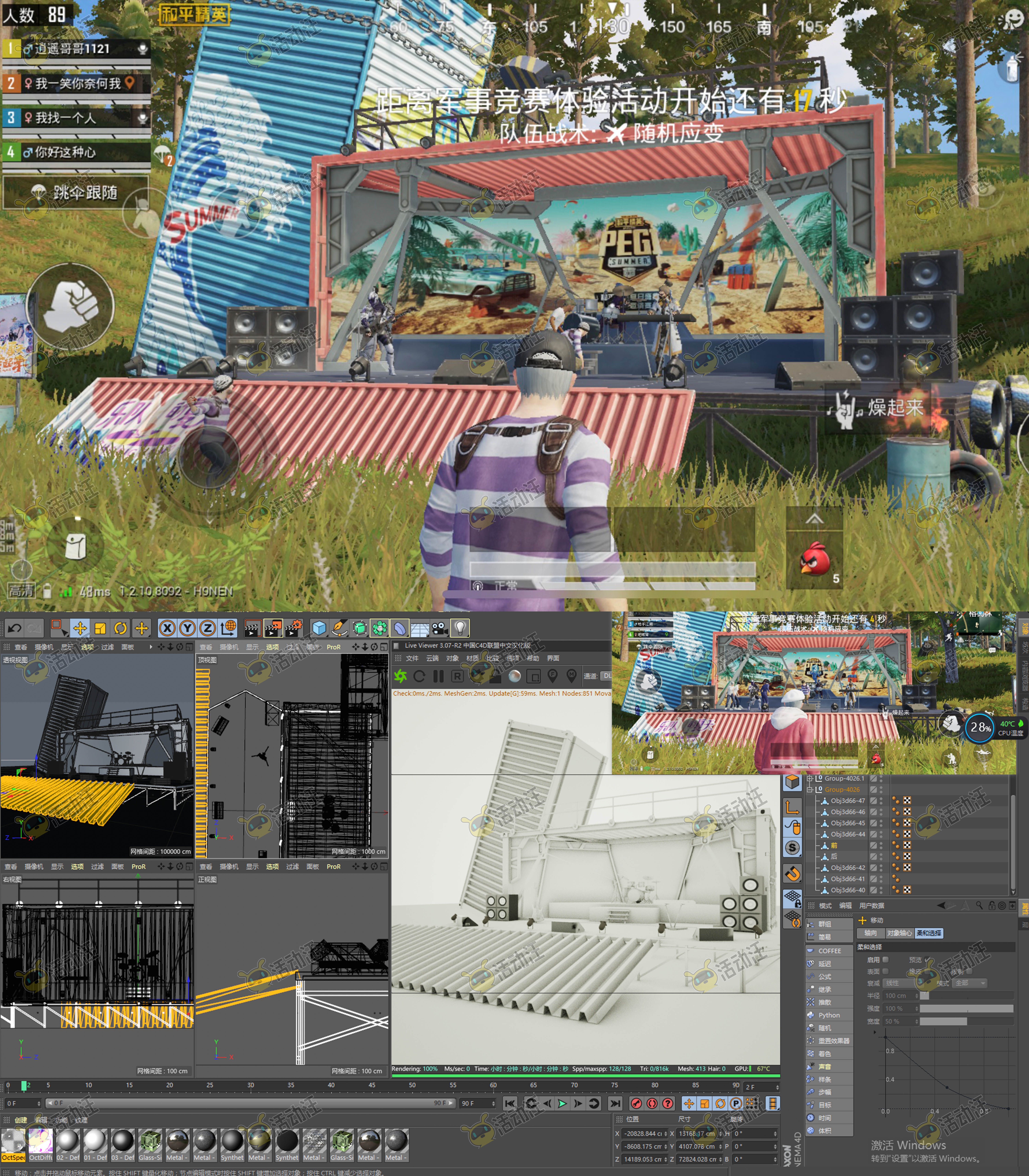The image size is (1029, 1176).
Task: Toggle the Z axis lock
Action: coord(207,628)
